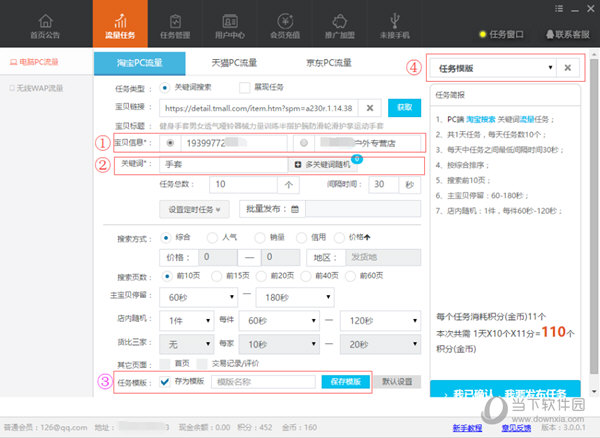This screenshot has width=600, height=438.
Task: Enable the 展现任务 checkbox
Action: [244, 88]
